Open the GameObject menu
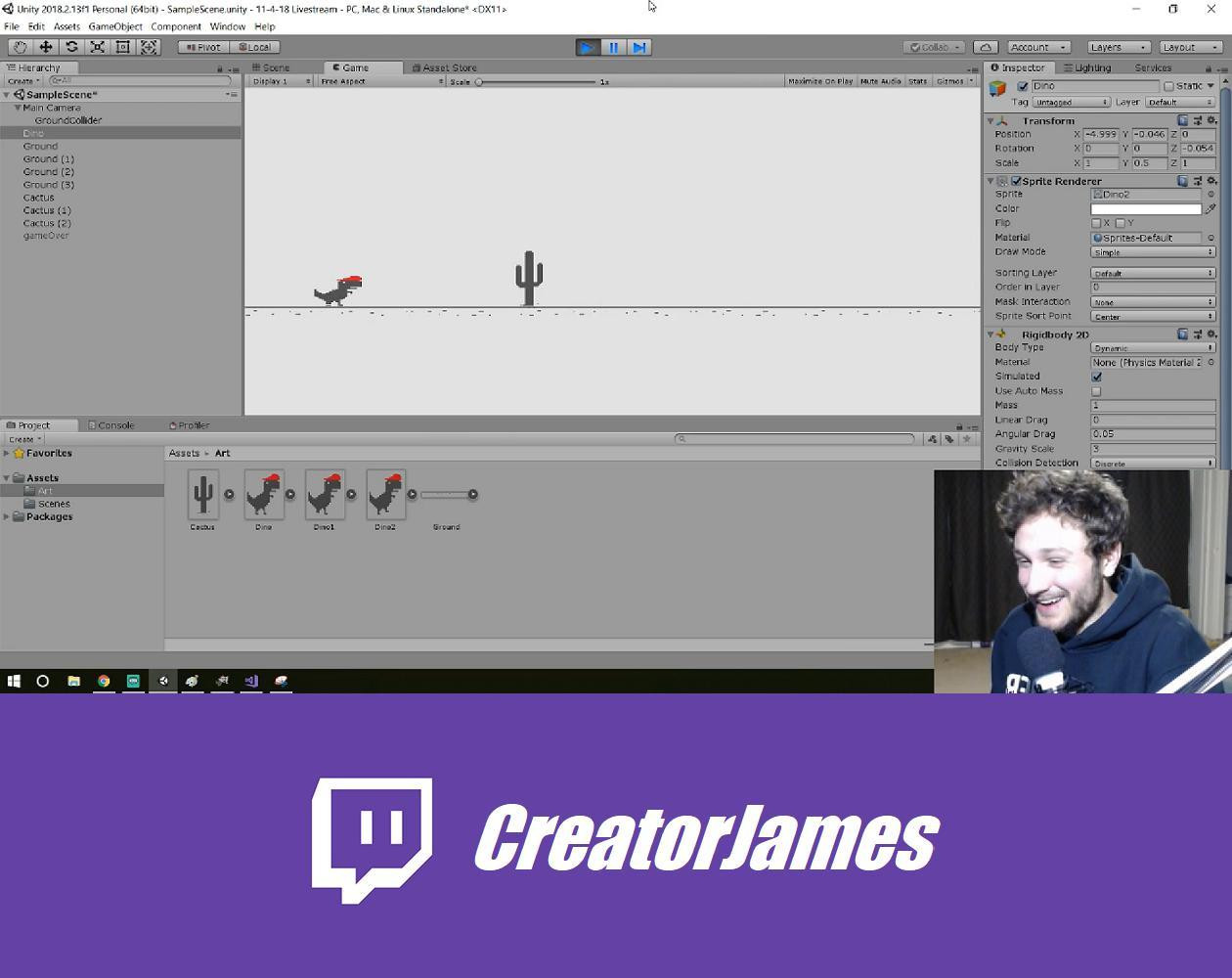 point(115,26)
